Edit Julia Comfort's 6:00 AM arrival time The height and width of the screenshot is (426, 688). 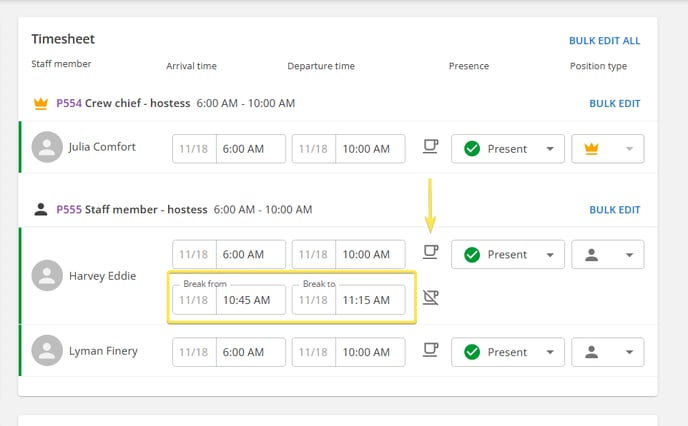click(x=251, y=149)
